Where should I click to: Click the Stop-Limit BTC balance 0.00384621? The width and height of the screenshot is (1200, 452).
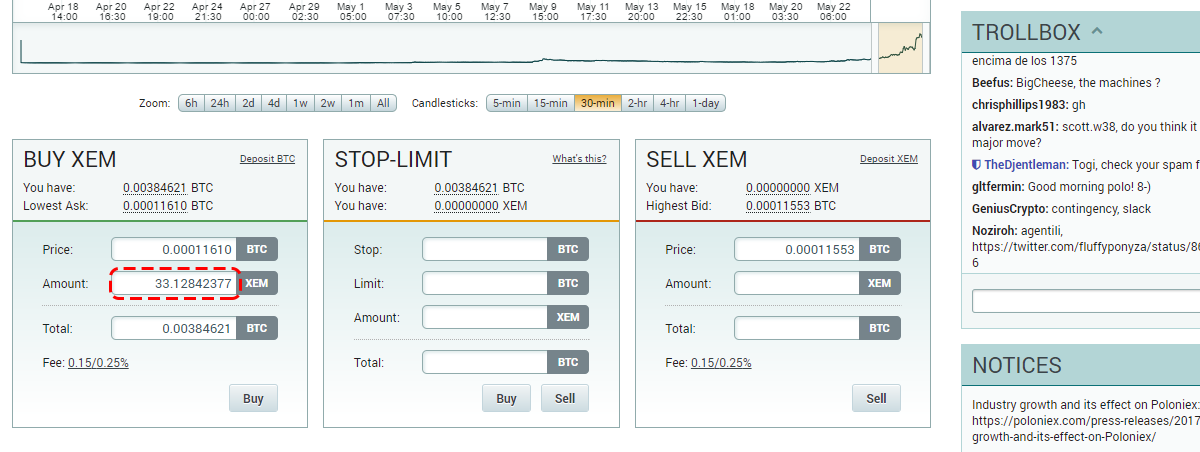click(466, 188)
